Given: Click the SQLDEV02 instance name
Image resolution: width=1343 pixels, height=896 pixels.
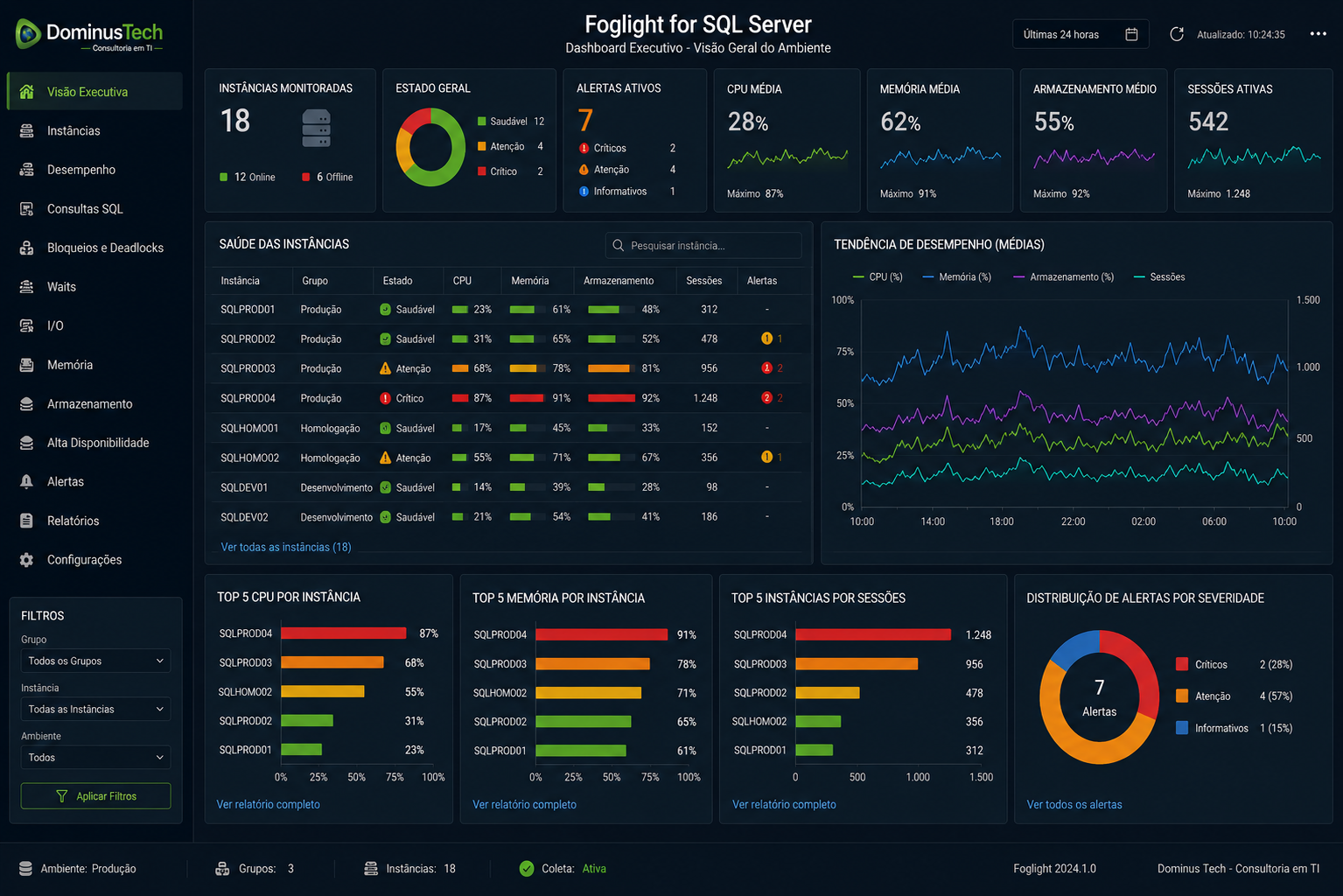Looking at the screenshot, I should point(244,517).
